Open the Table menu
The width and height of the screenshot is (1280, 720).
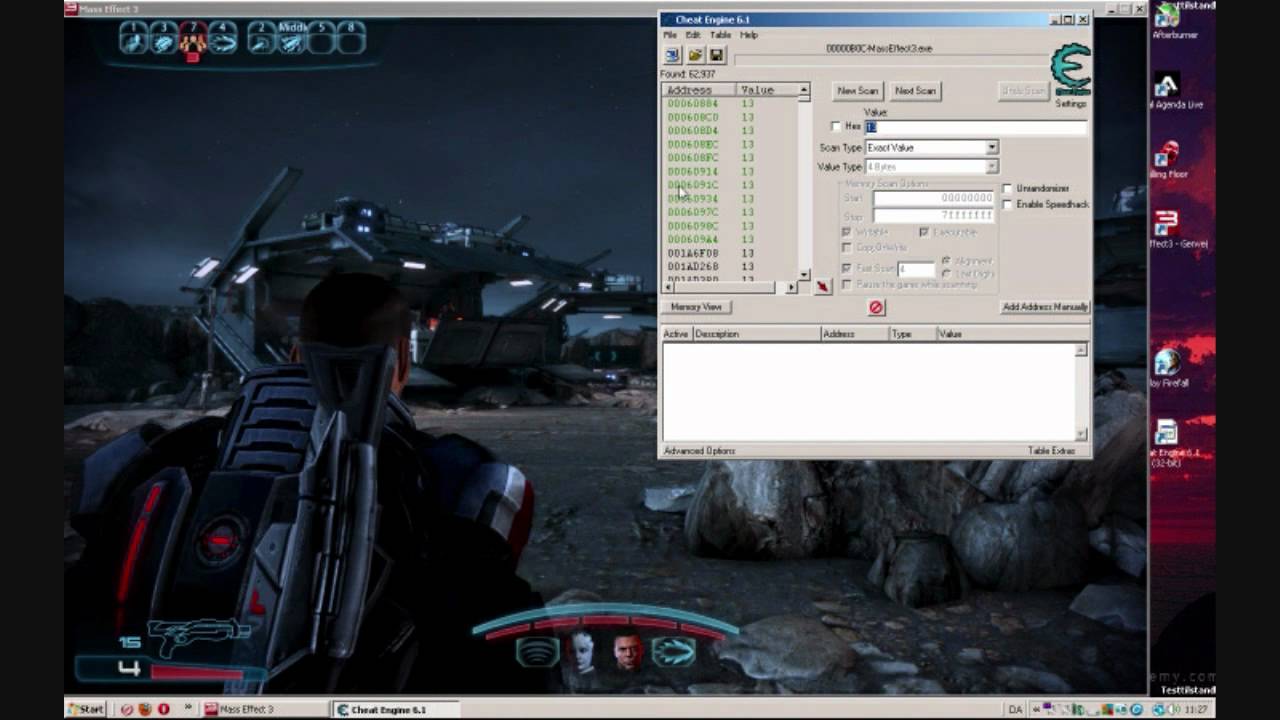click(720, 35)
